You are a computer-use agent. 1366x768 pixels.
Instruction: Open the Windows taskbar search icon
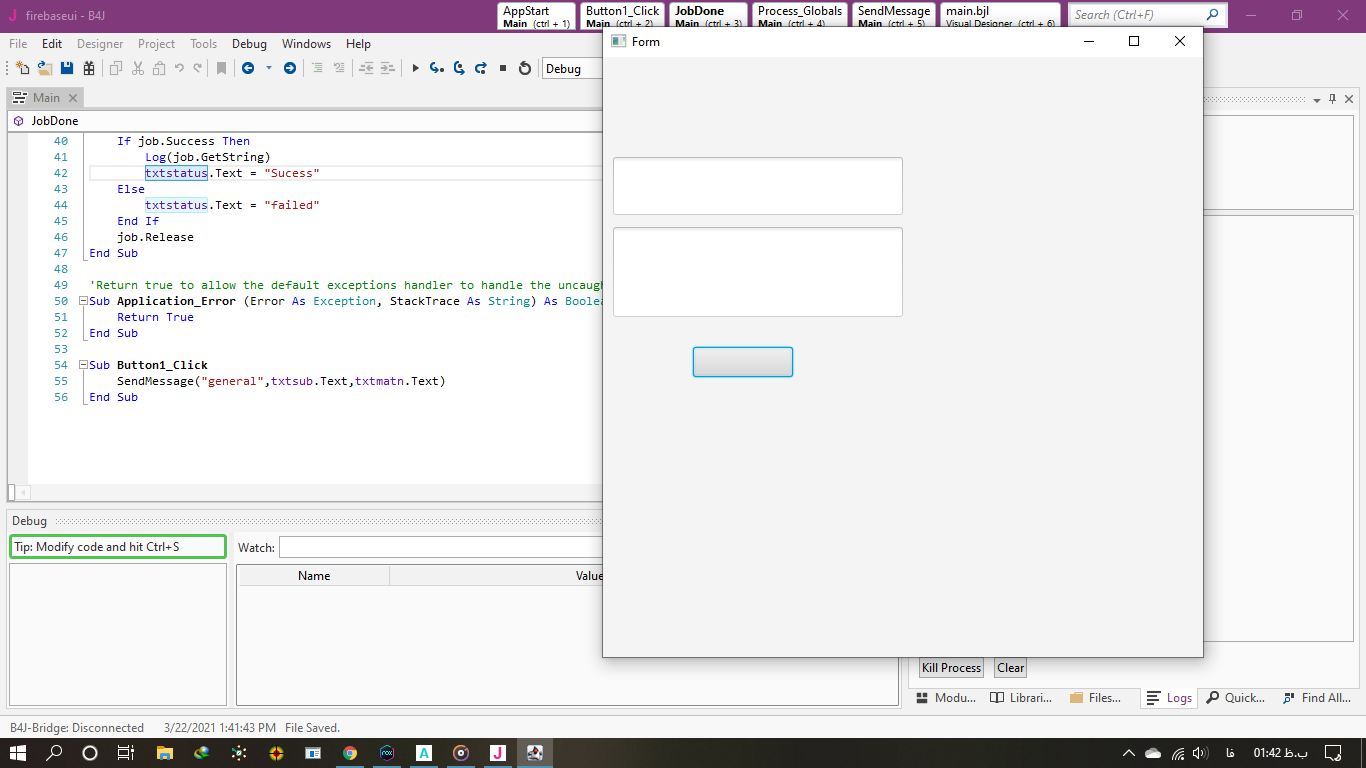[54, 753]
